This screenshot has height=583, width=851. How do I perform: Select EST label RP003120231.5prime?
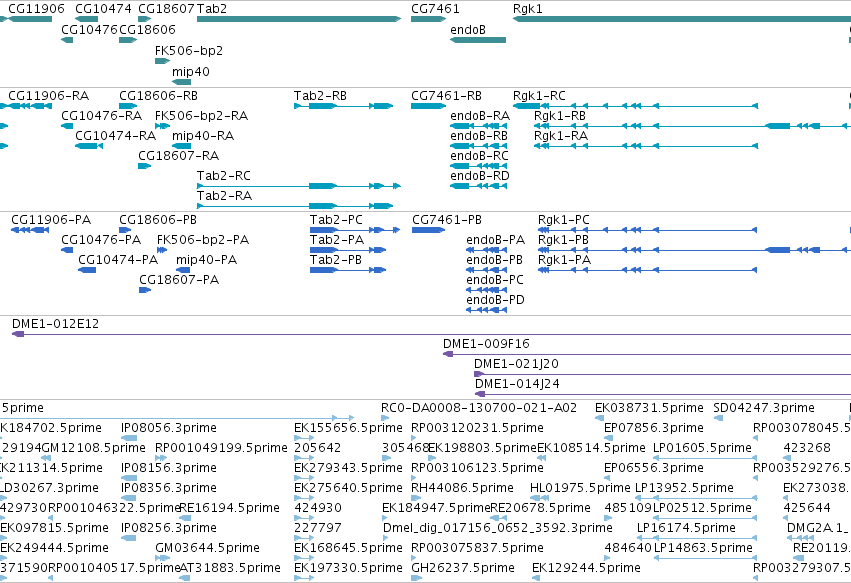pyautogui.click(x=477, y=428)
